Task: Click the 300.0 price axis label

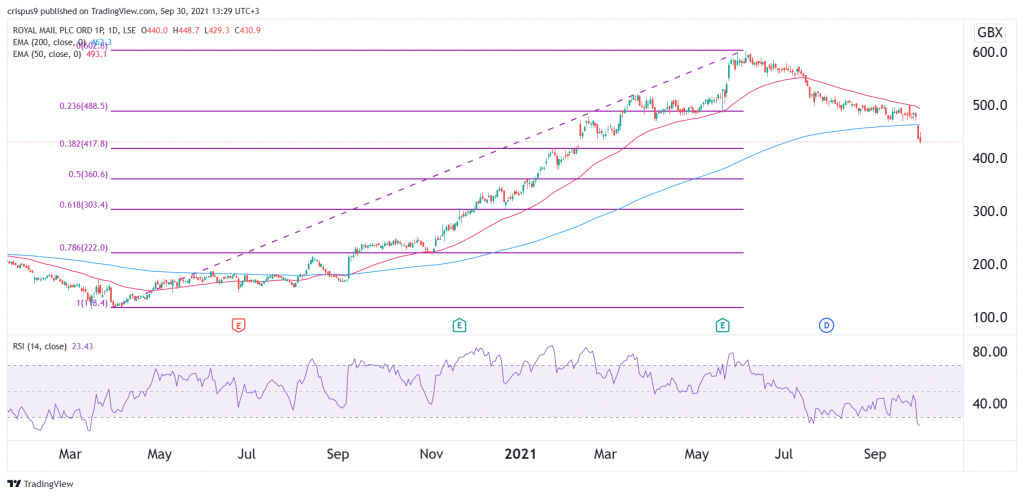Action: [x=991, y=211]
